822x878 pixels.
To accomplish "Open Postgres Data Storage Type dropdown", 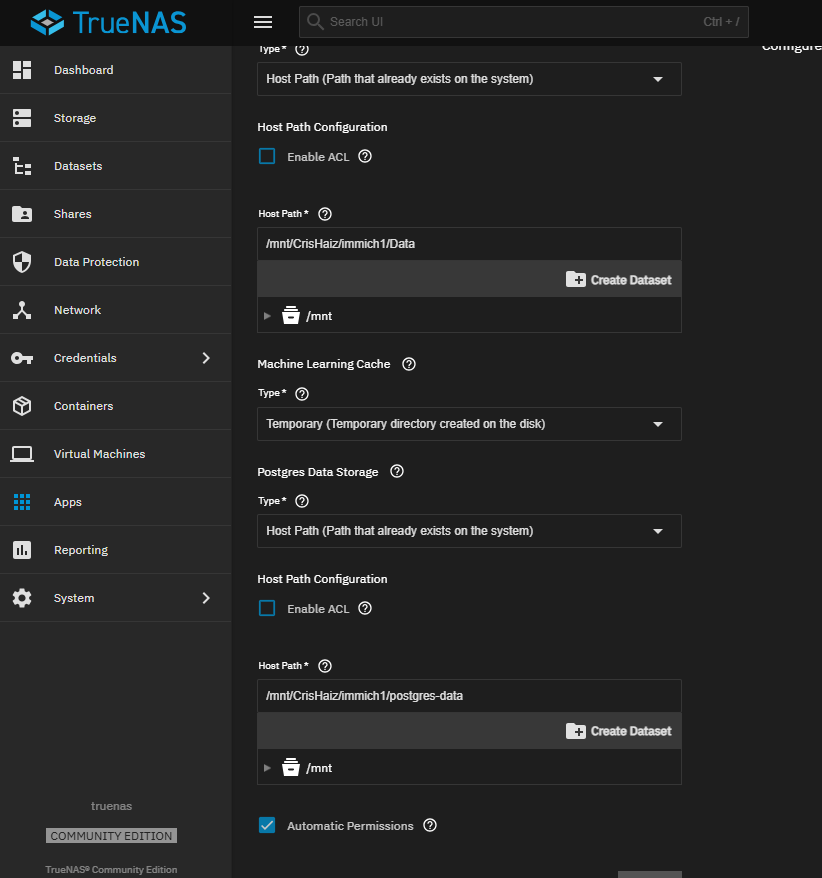I will pos(469,531).
